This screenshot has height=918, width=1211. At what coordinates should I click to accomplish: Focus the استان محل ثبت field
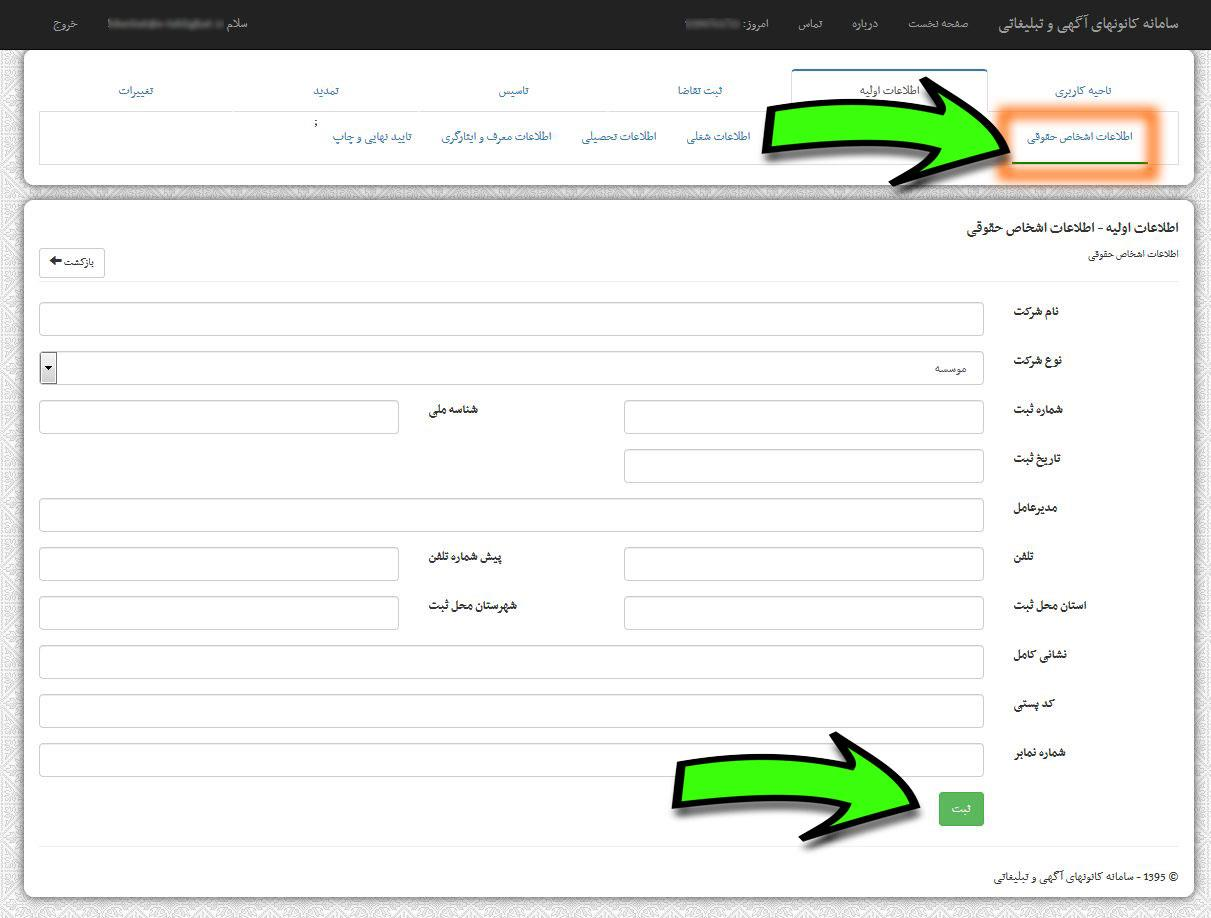(804, 613)
